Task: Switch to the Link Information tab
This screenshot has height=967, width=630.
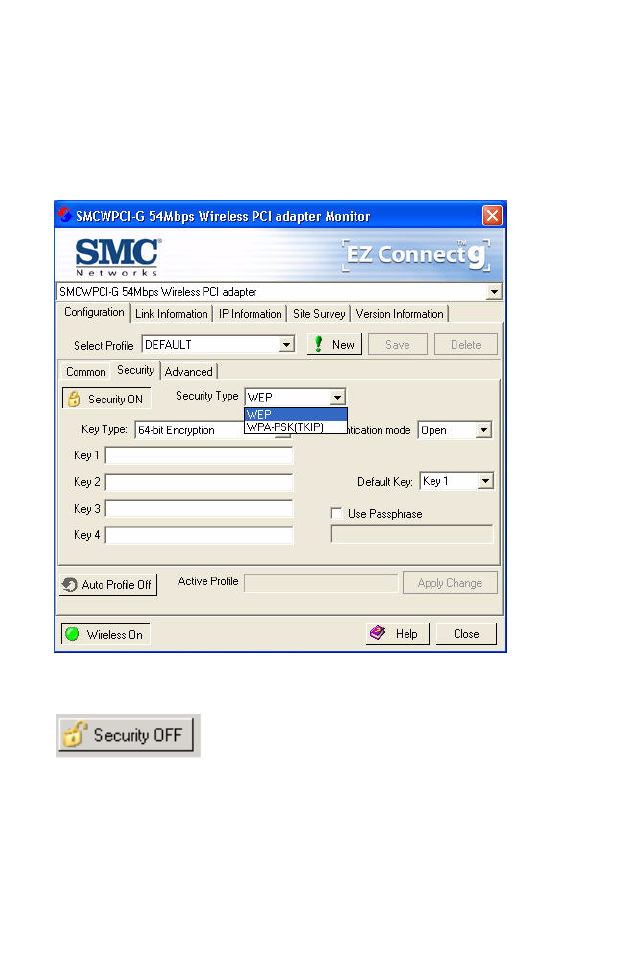Action: pos(171,314)
